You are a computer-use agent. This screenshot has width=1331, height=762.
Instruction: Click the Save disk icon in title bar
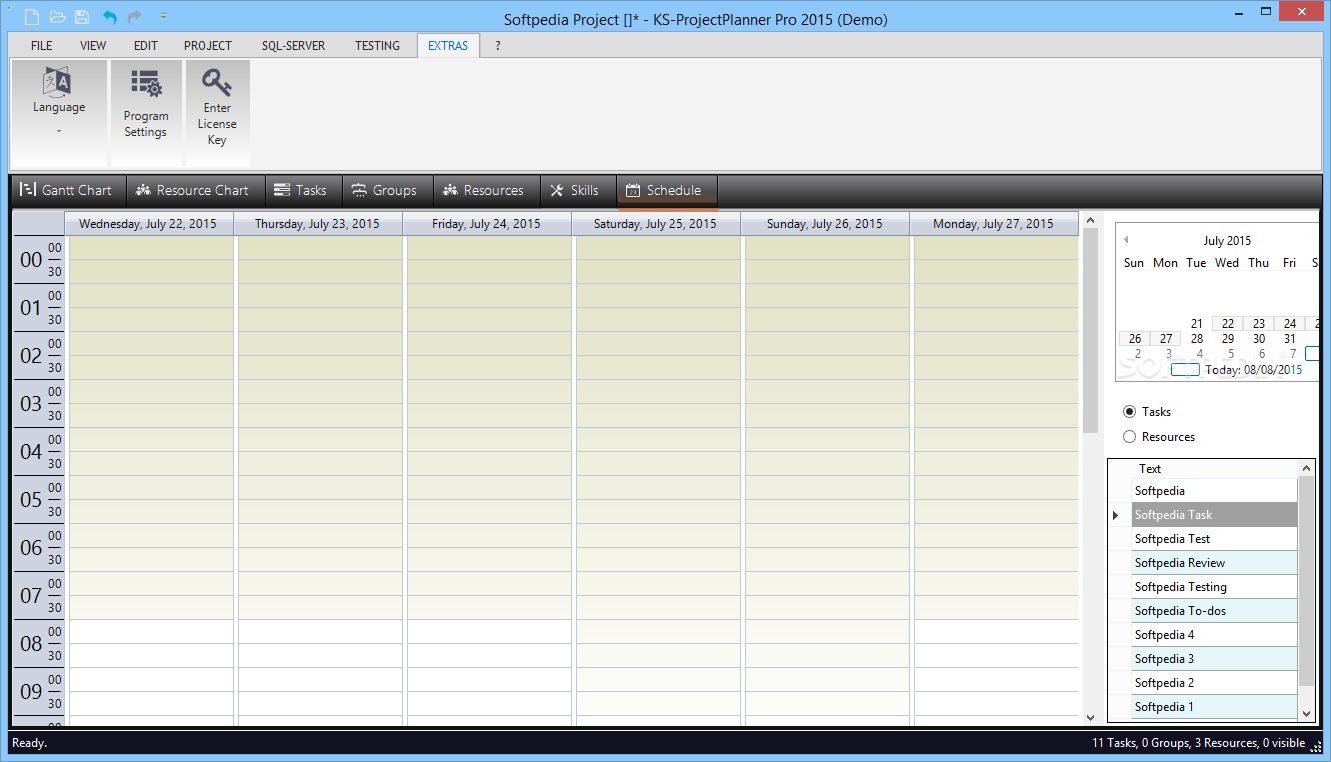pyautogui.click(x=82, y=17)
